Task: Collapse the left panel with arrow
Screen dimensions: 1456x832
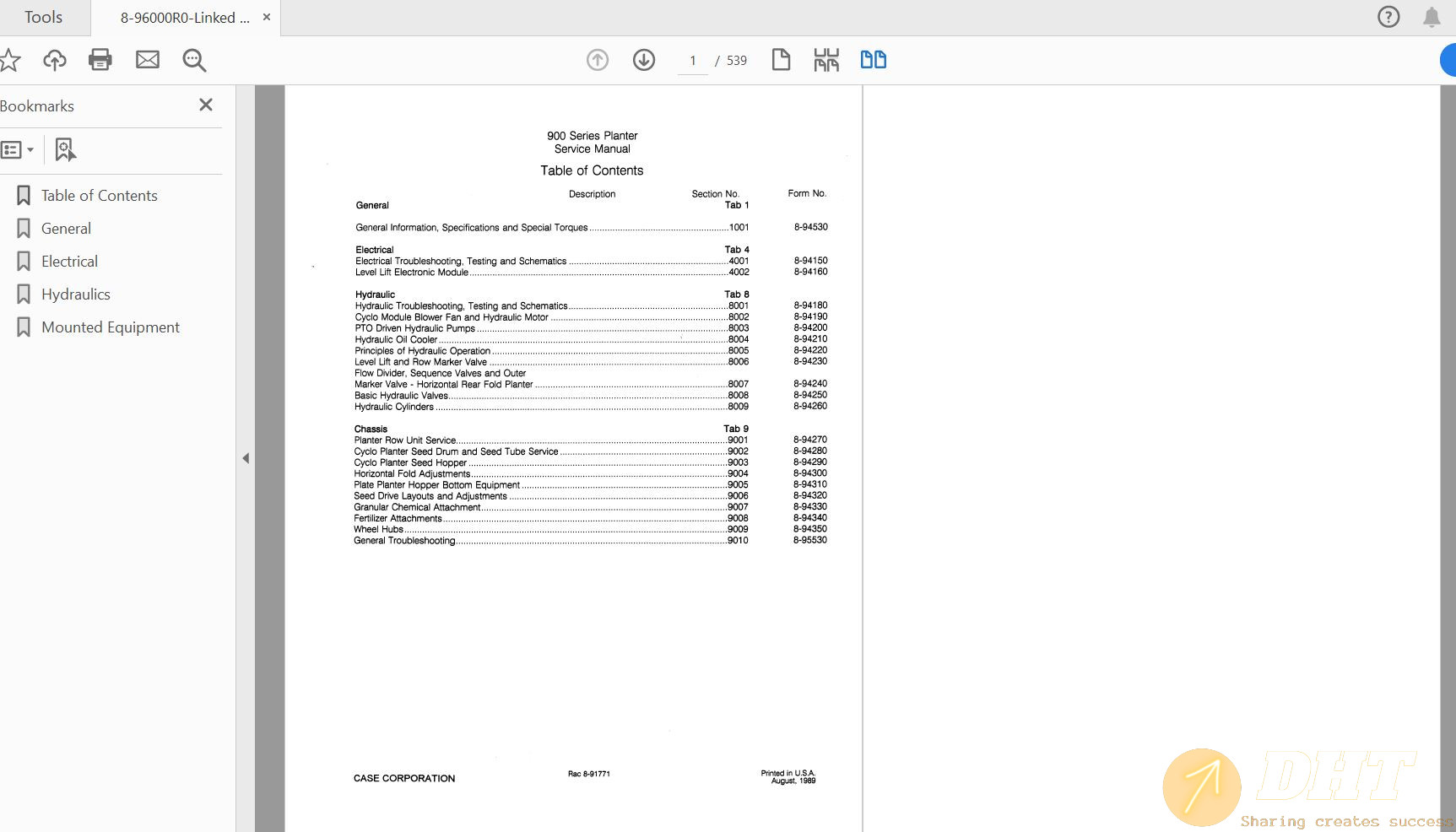Action: (x=246, y=458)
